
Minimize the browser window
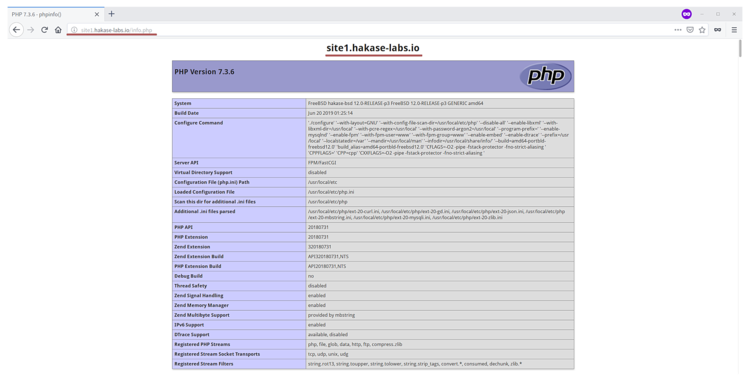click(702, 14)
